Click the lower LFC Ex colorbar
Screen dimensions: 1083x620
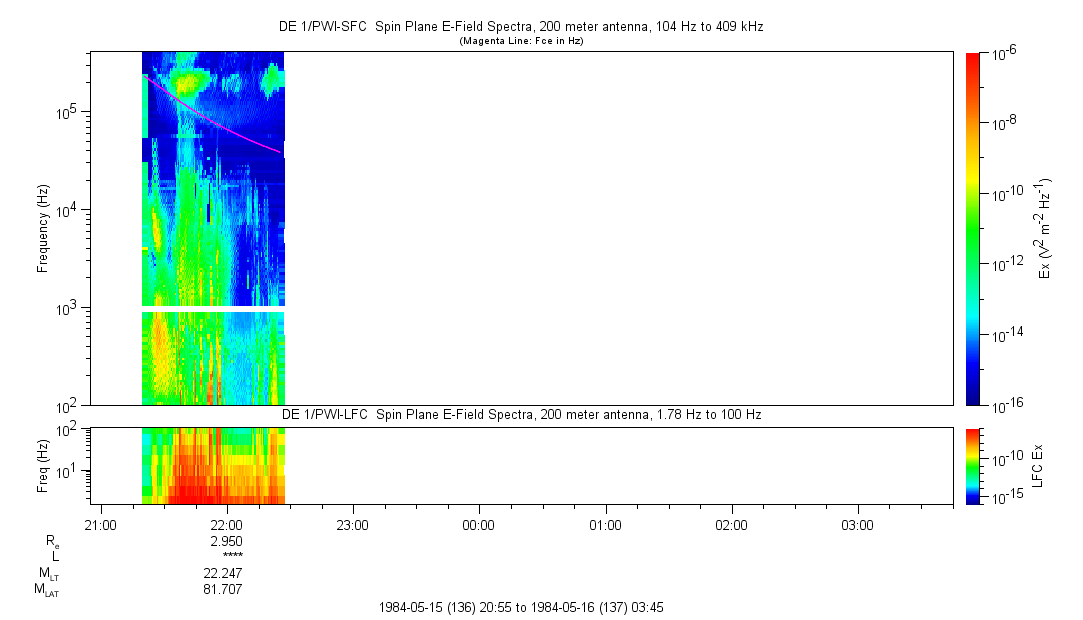point(973,465)
